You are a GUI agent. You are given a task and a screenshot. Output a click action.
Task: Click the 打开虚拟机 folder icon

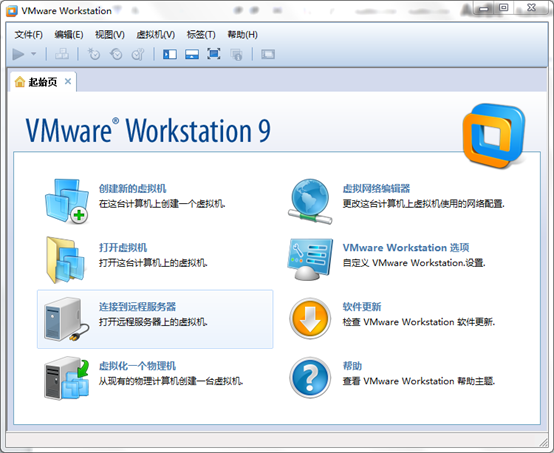pyautogui.click(x=65, y=260)
